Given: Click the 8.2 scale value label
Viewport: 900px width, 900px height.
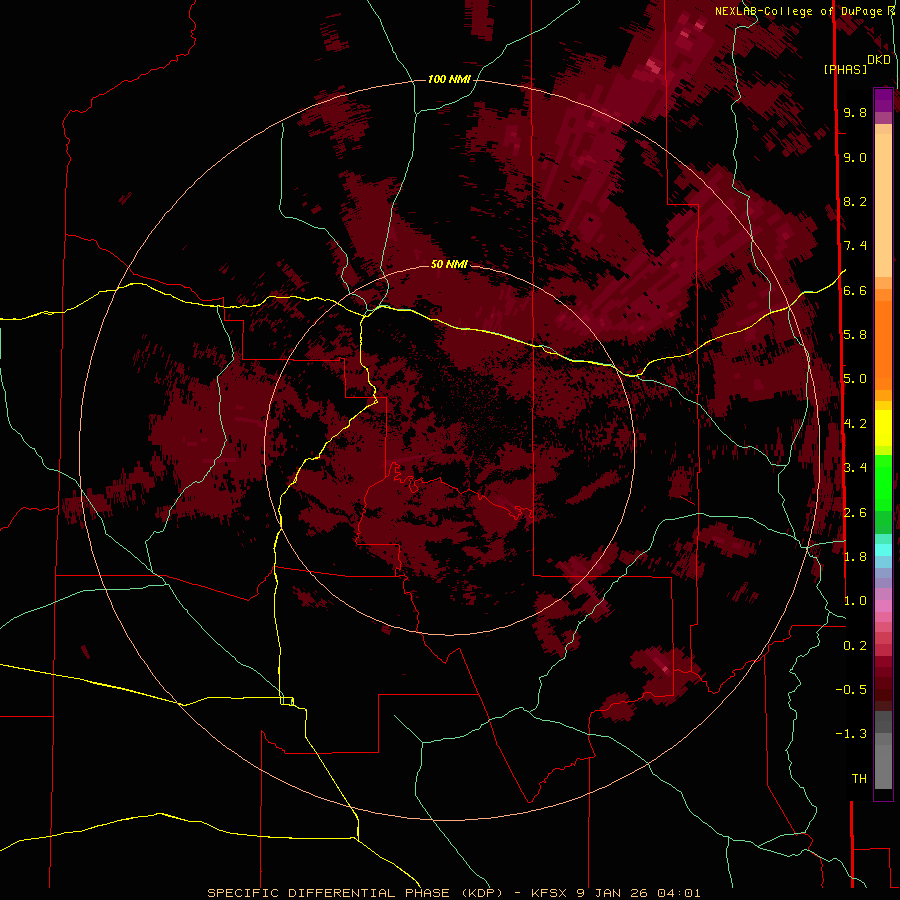Looking at the screenshot, I should pos(855,201).
